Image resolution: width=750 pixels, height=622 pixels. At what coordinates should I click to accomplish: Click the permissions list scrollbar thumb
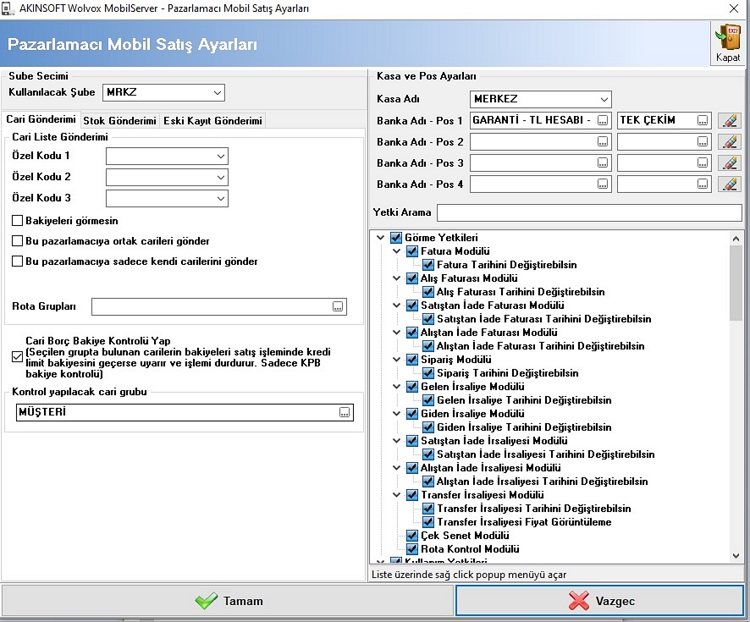[736, 282]
